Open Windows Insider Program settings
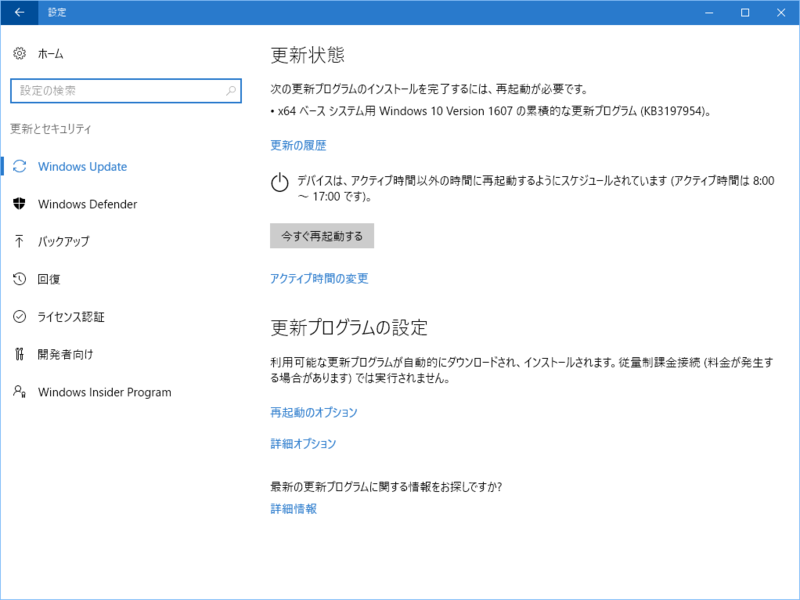Viewport: 800px width, 600px height. tap(105, 392)
